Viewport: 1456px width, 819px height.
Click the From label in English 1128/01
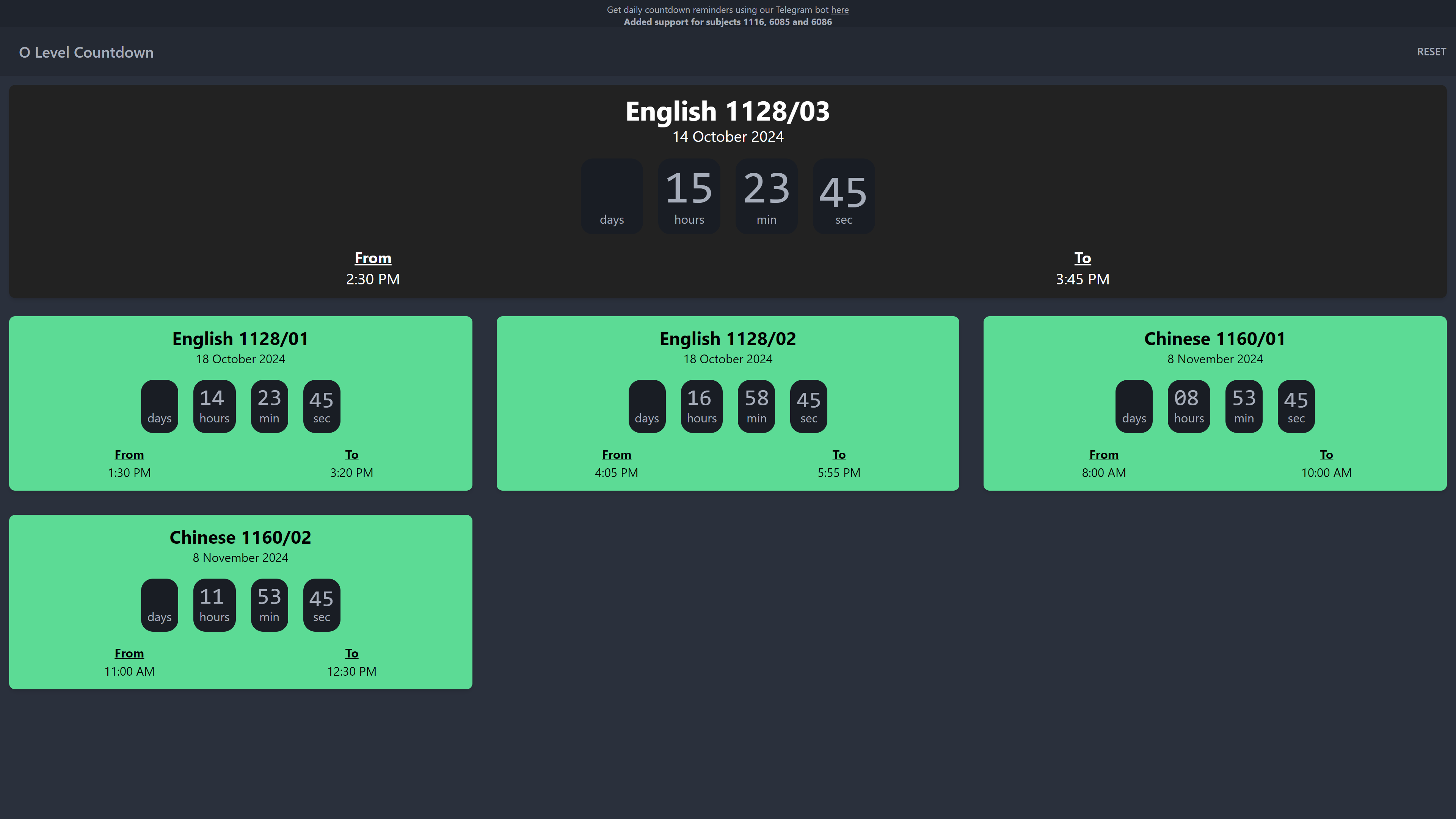(129, 455)
